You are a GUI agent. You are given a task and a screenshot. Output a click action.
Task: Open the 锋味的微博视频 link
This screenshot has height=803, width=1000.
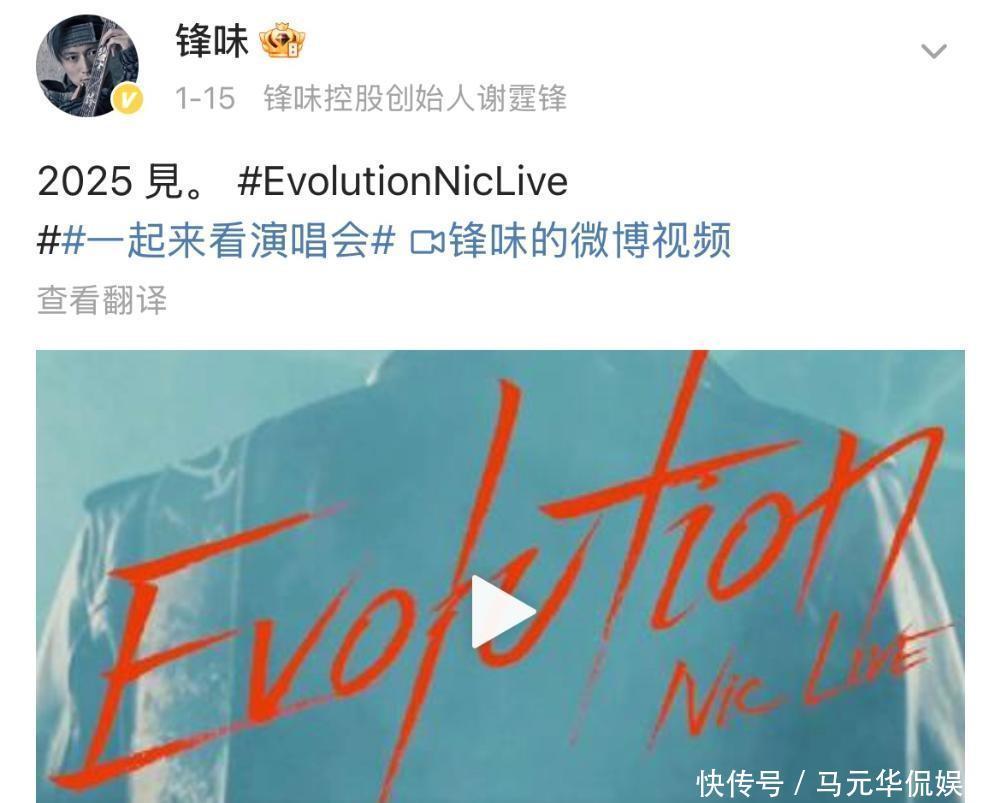click(x=590, y=242)
